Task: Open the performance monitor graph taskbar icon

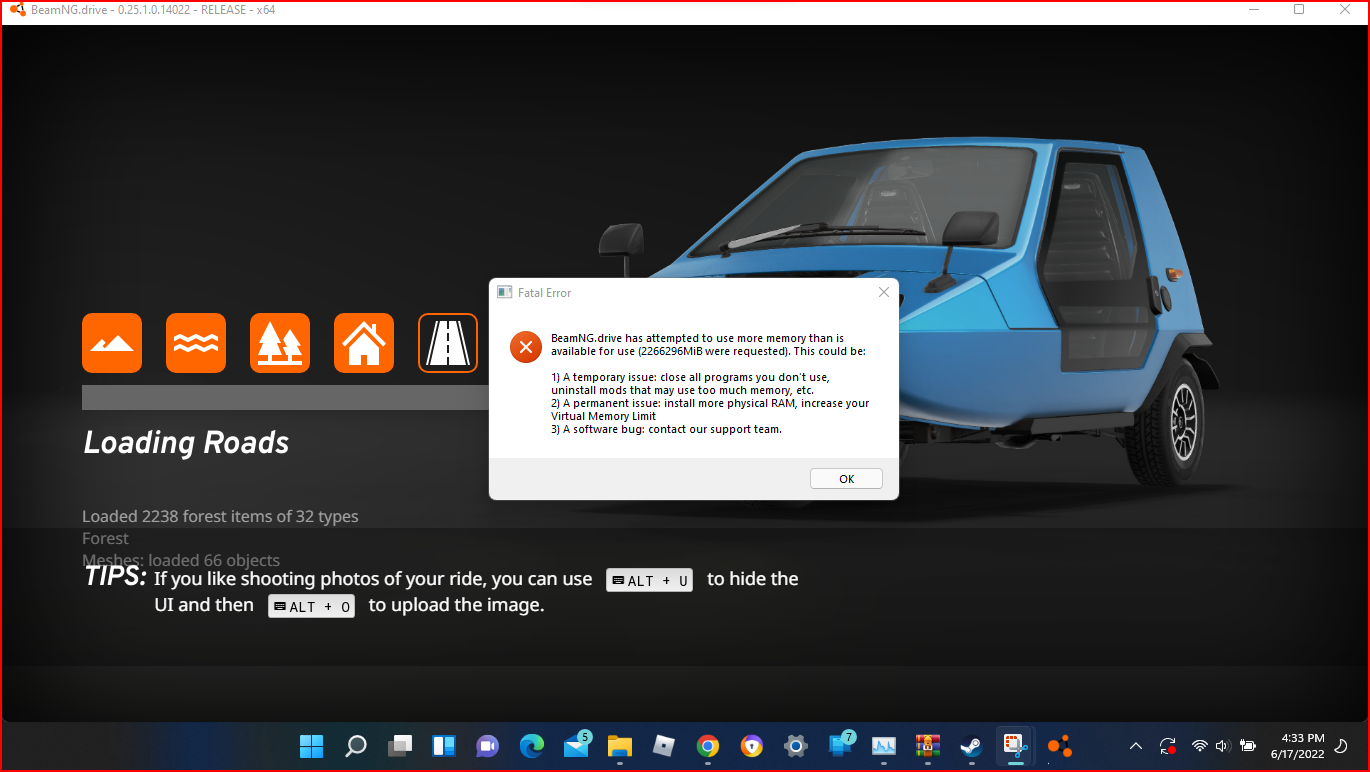Action: coord(883,746)
